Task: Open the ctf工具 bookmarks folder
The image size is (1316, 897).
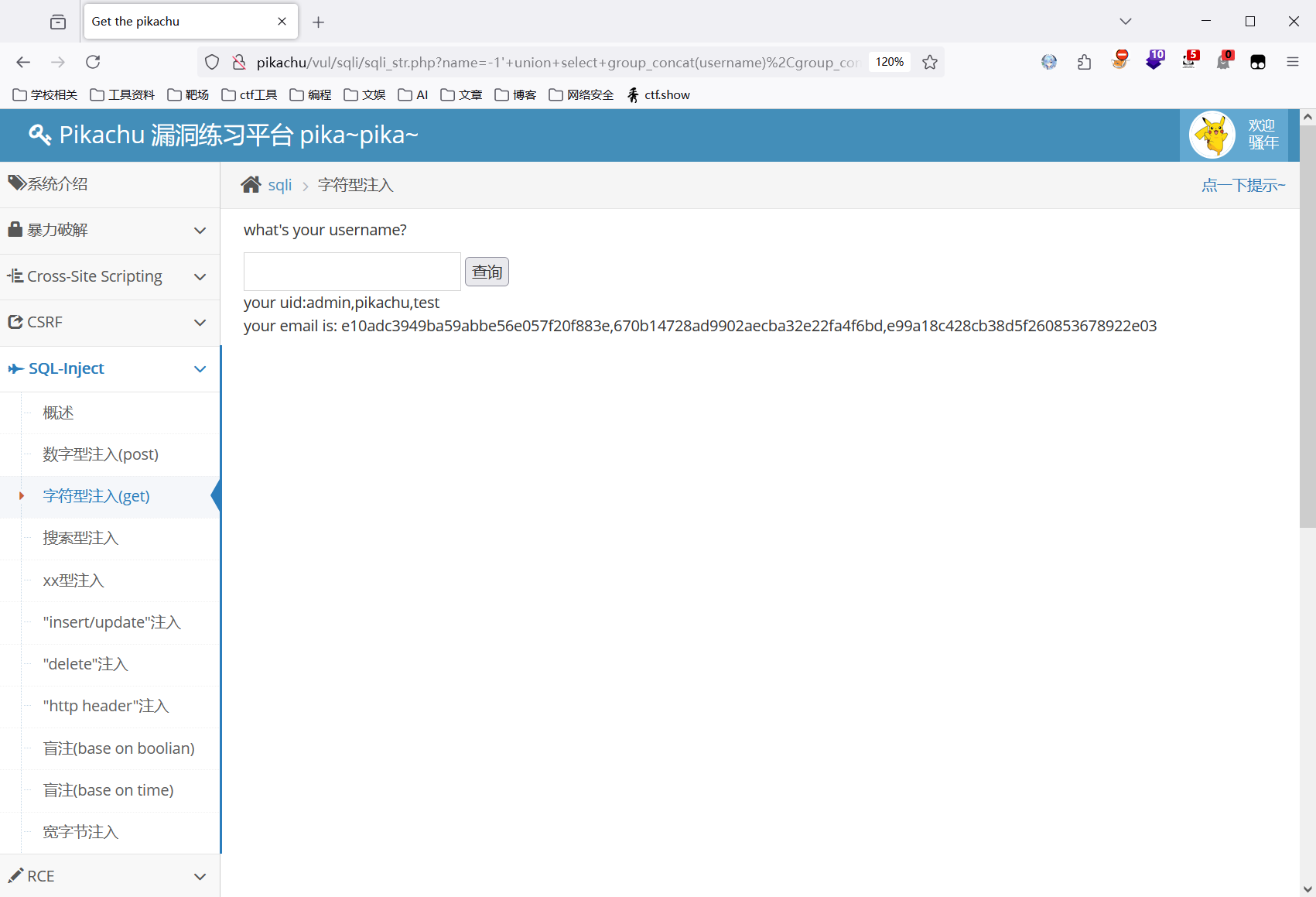Action: coord(249,94)
